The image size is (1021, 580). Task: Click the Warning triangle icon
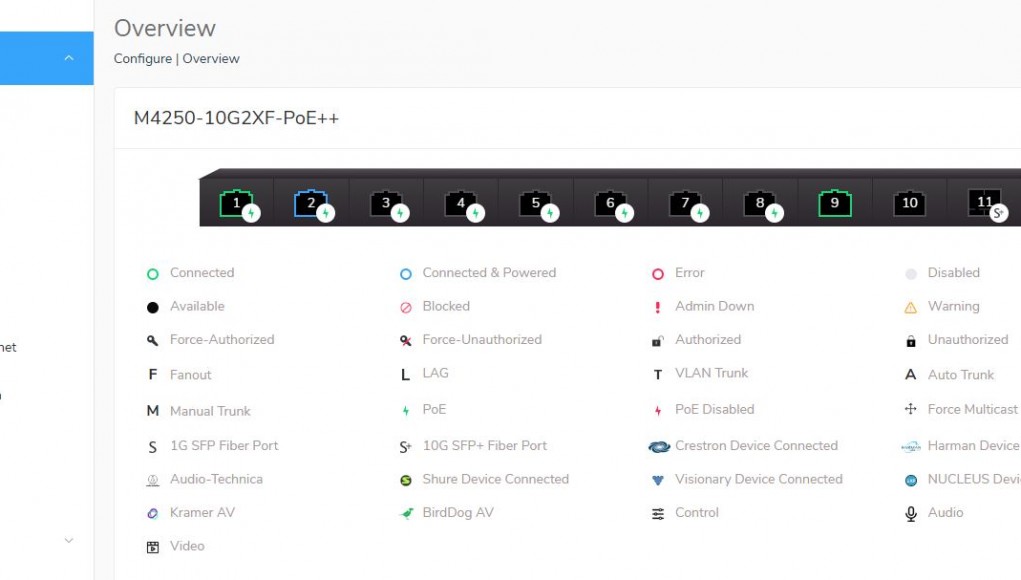point(910,307)
